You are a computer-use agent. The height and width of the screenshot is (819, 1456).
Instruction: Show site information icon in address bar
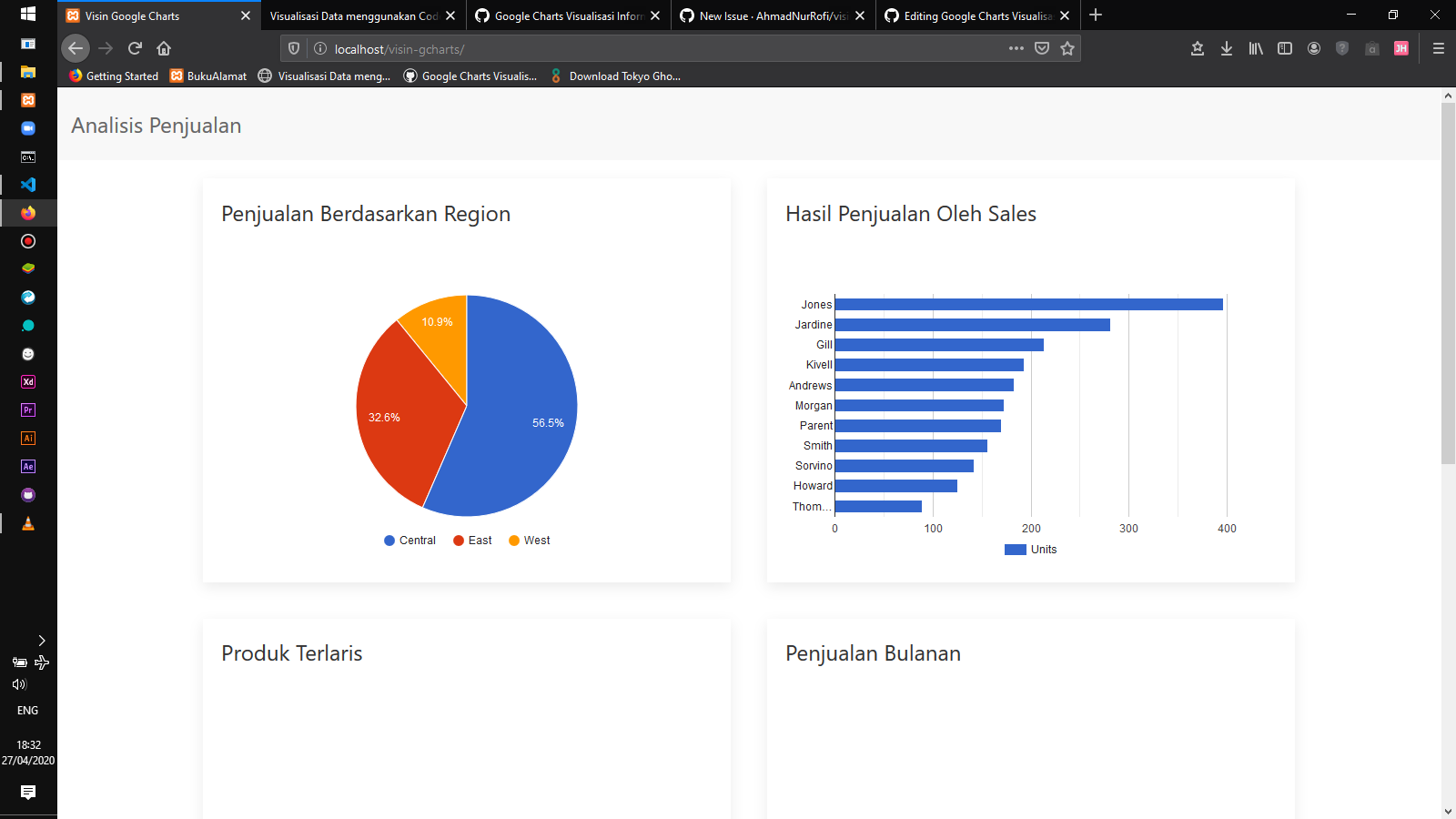(x=320, y=49)
